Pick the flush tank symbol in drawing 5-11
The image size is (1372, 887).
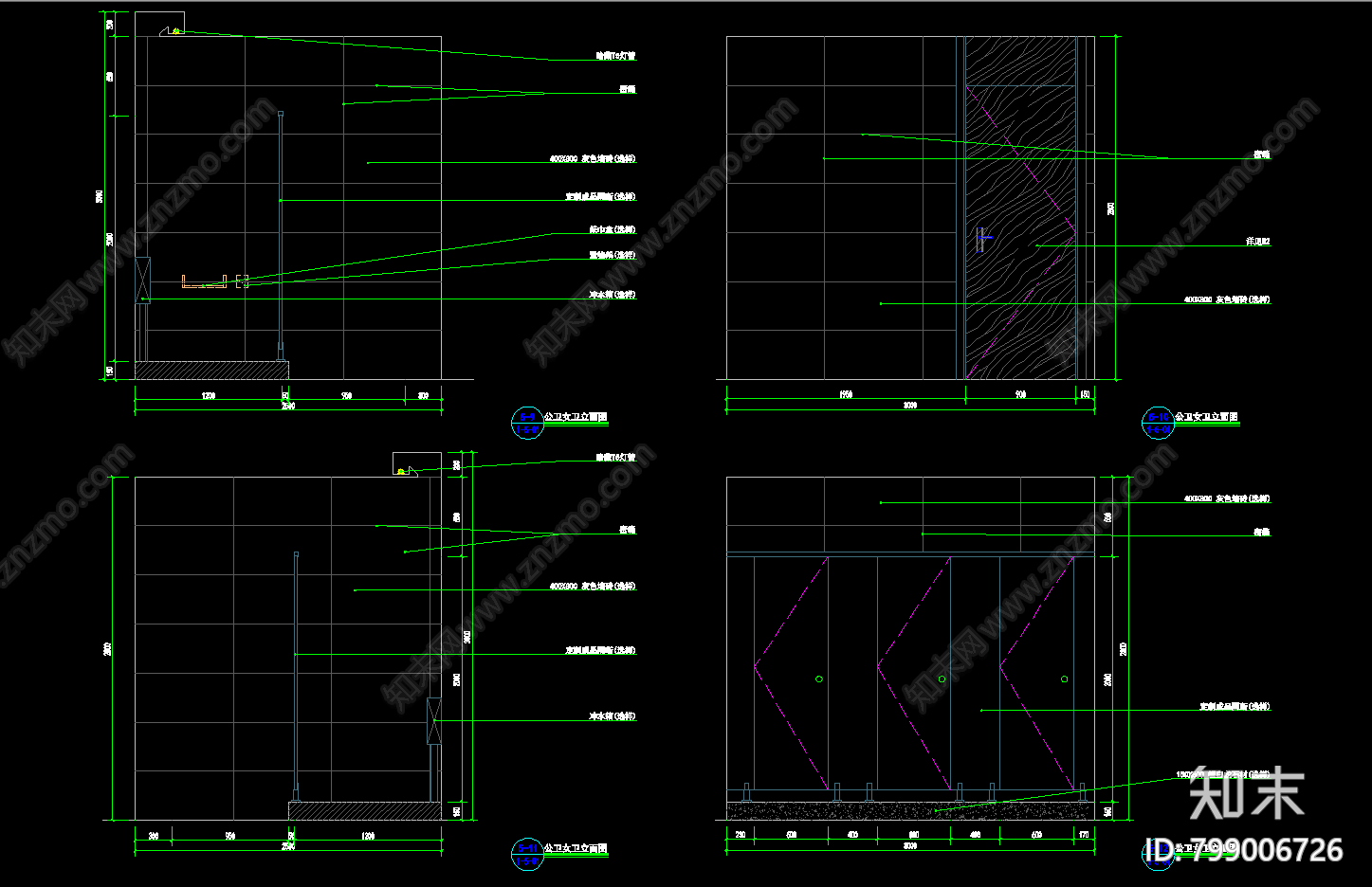point(434,722)
